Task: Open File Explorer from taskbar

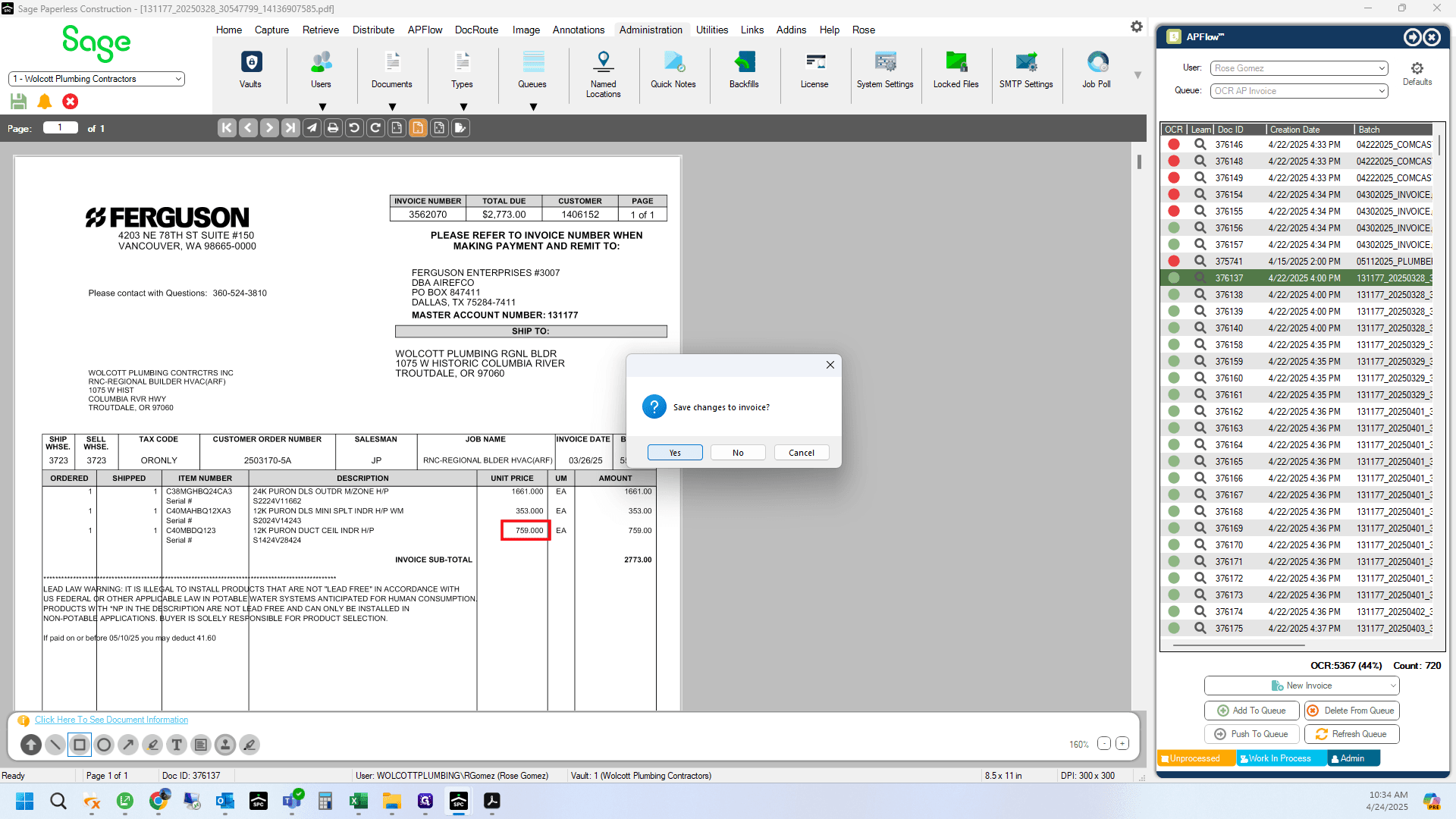Action: [x=392, y=801]
